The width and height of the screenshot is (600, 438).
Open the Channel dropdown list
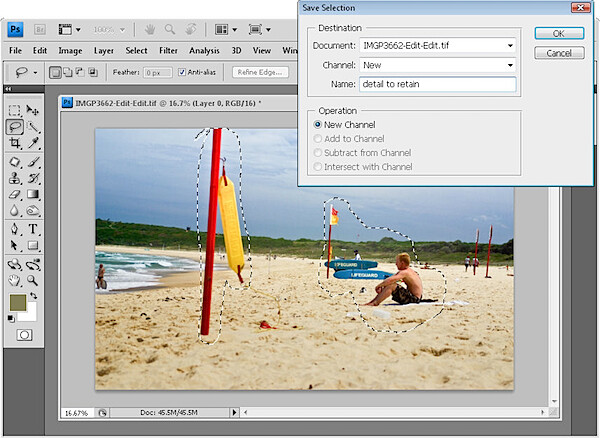437,65
